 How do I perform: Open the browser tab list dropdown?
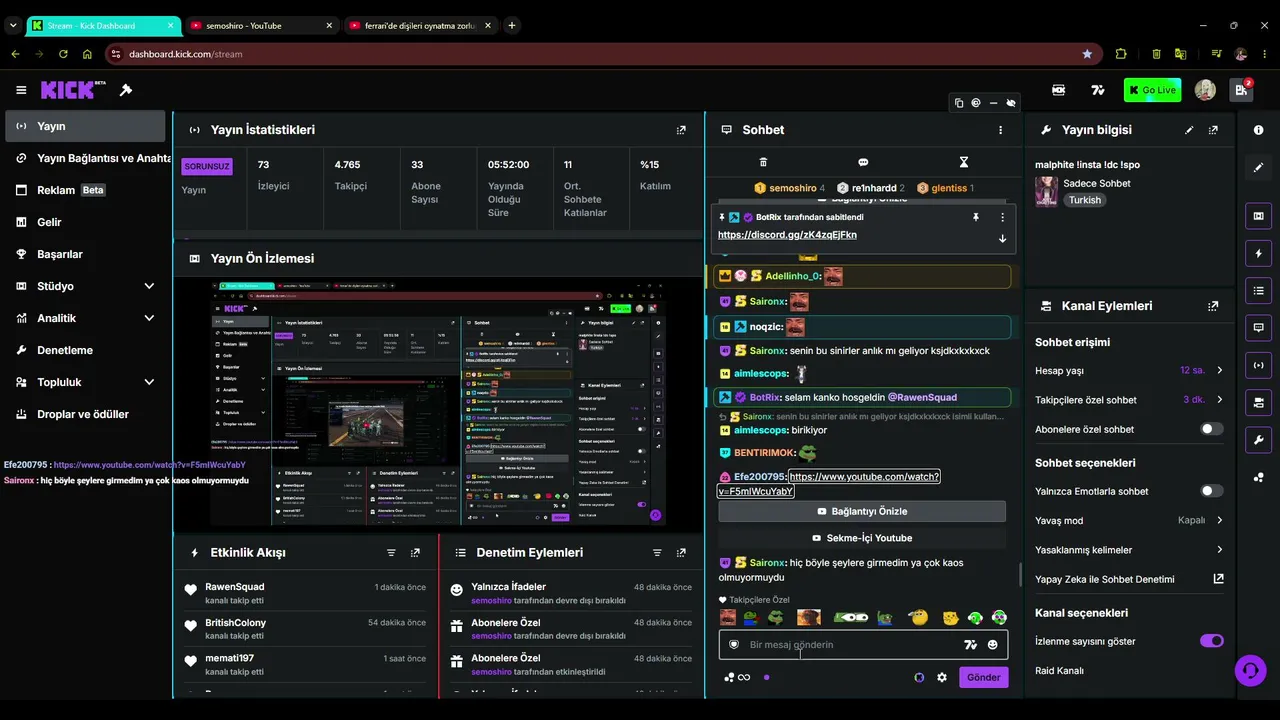pyautogui.click(x=13, y=25)
